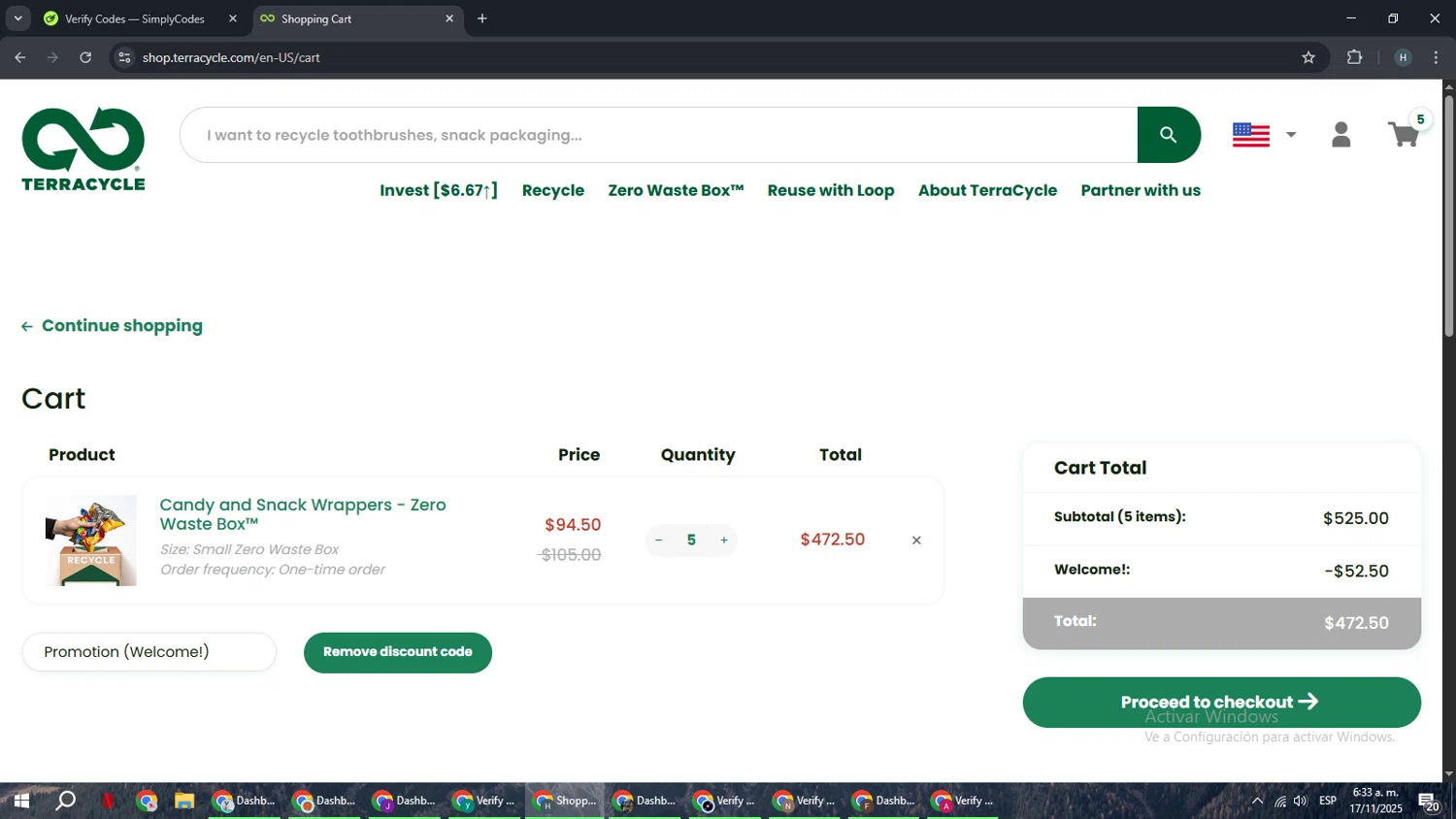1456x819 pixels.
Task: Open the Candy and Snack Wrappers product link
Action: coord(303,514)
